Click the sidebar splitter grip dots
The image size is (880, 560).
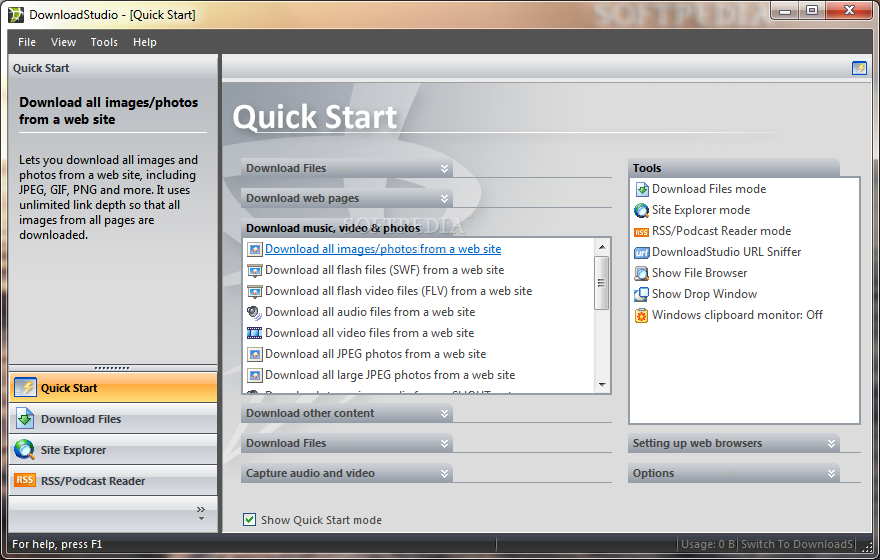112,368
